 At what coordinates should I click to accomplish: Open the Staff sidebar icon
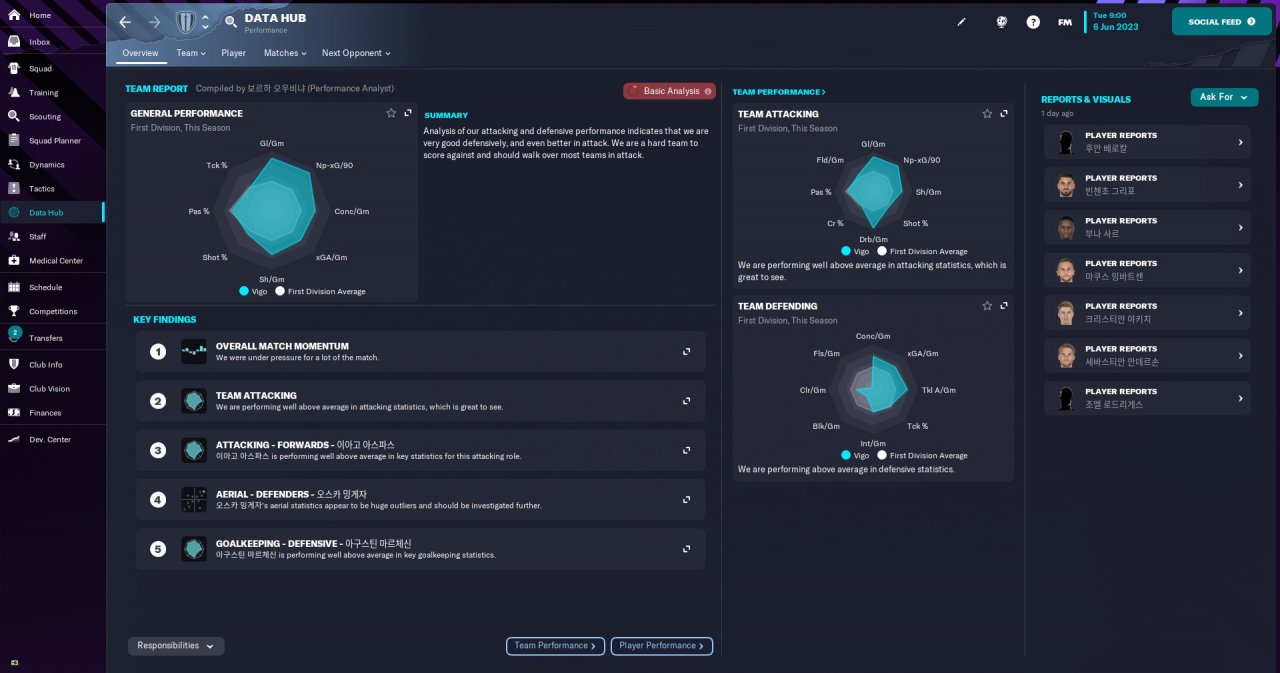(x=14, y=236)
